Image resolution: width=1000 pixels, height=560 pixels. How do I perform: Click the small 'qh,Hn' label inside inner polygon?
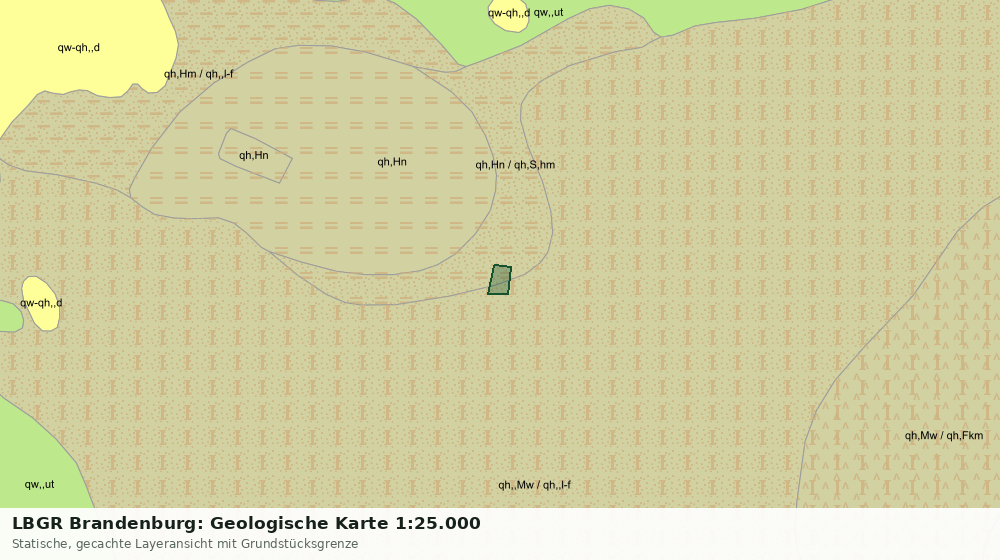click(254, 156)
